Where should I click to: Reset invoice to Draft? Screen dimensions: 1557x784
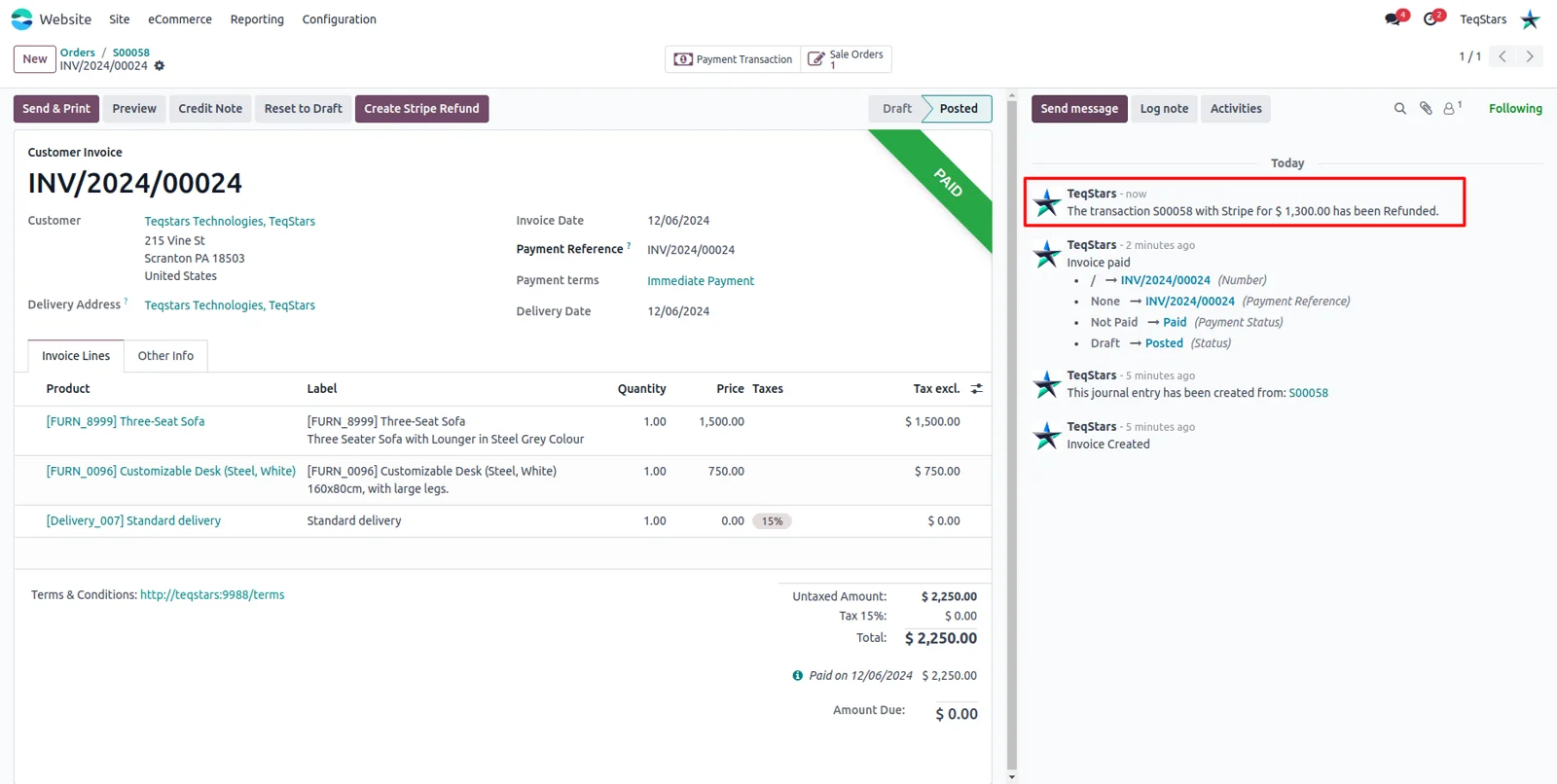pyautogui.click(x=304, y=109)
